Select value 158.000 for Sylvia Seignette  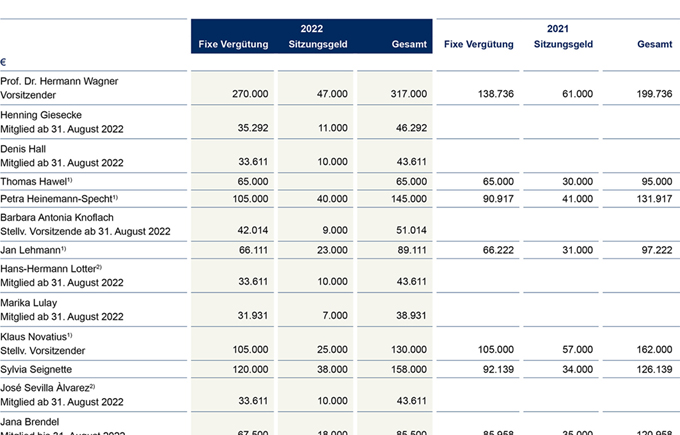409,370
